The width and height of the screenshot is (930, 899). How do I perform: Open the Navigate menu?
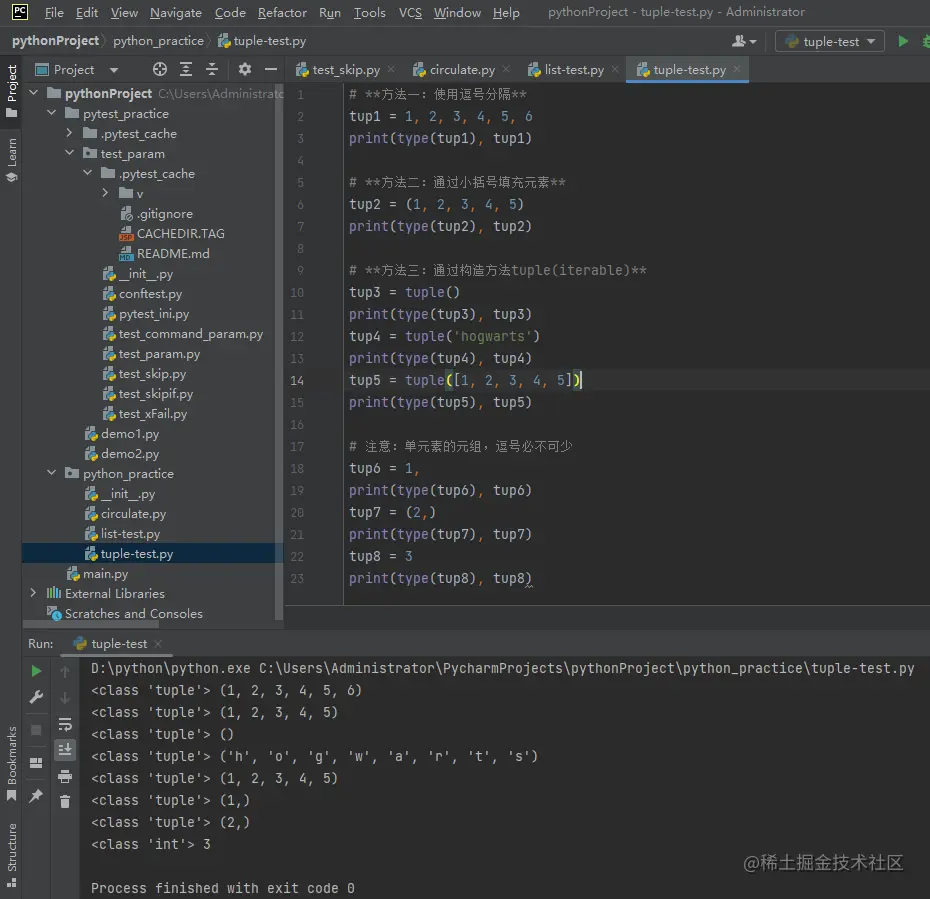[x=176, y=12]
